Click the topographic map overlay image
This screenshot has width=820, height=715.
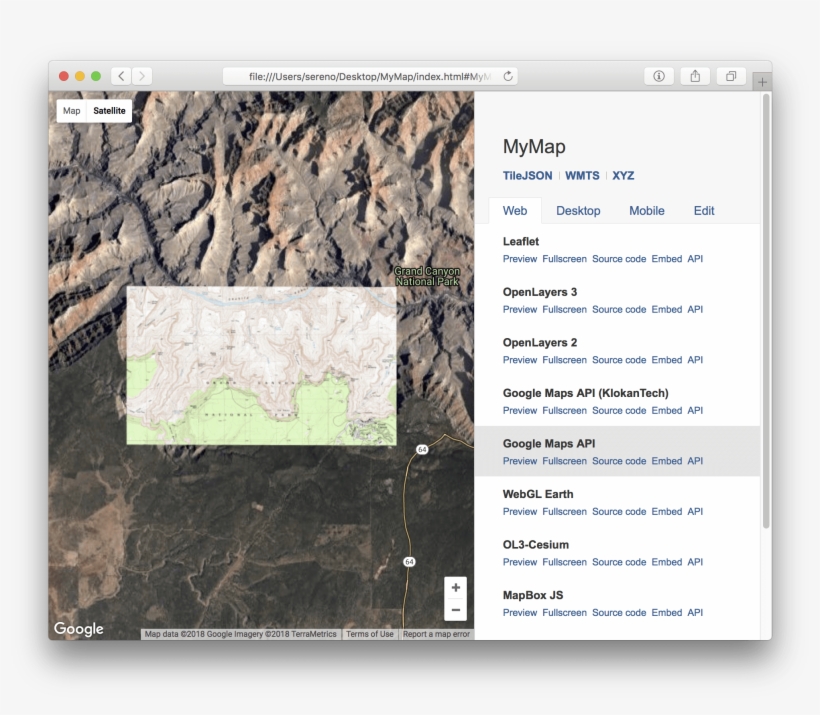pos(261,366)
